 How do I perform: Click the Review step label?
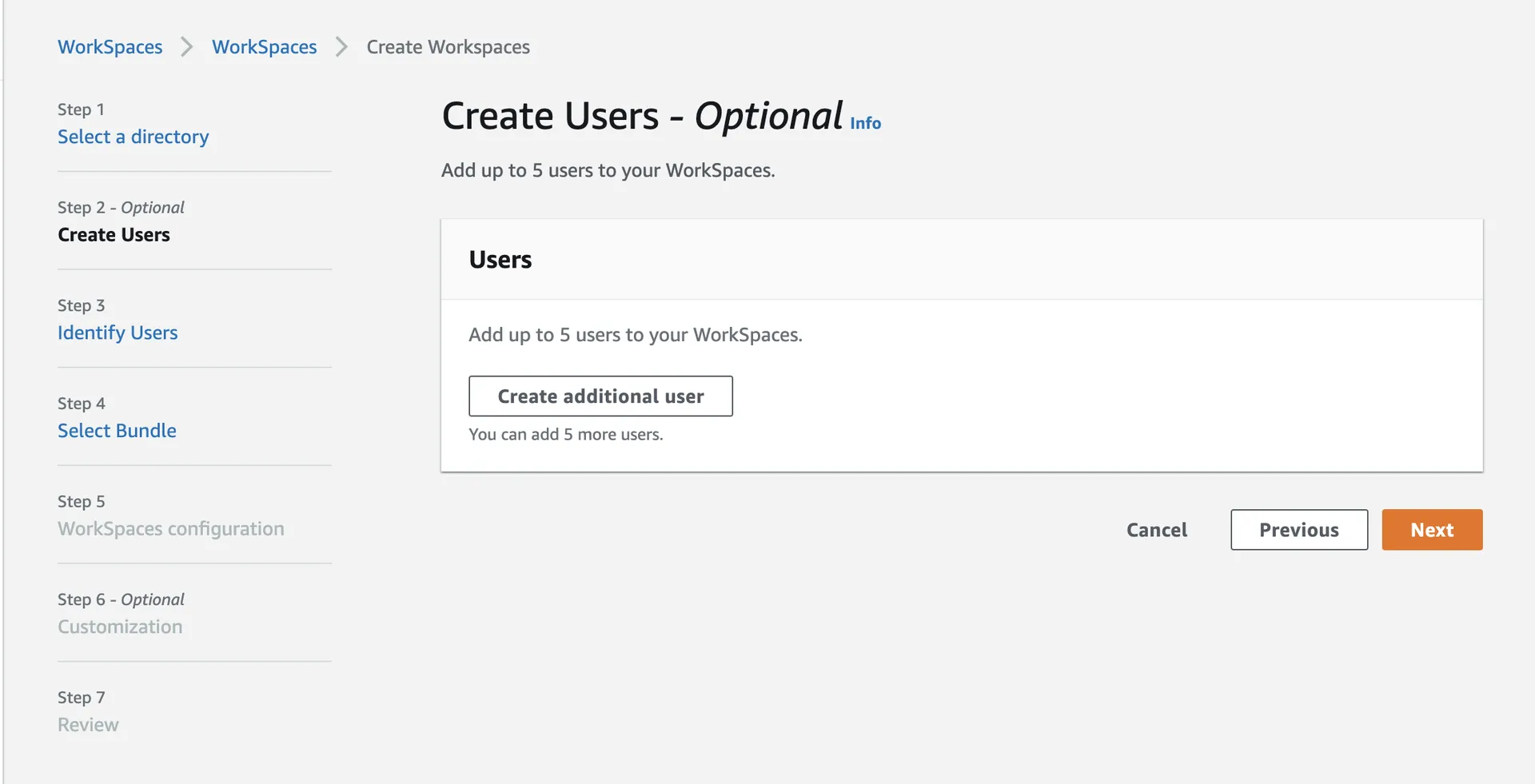[88, 725]
